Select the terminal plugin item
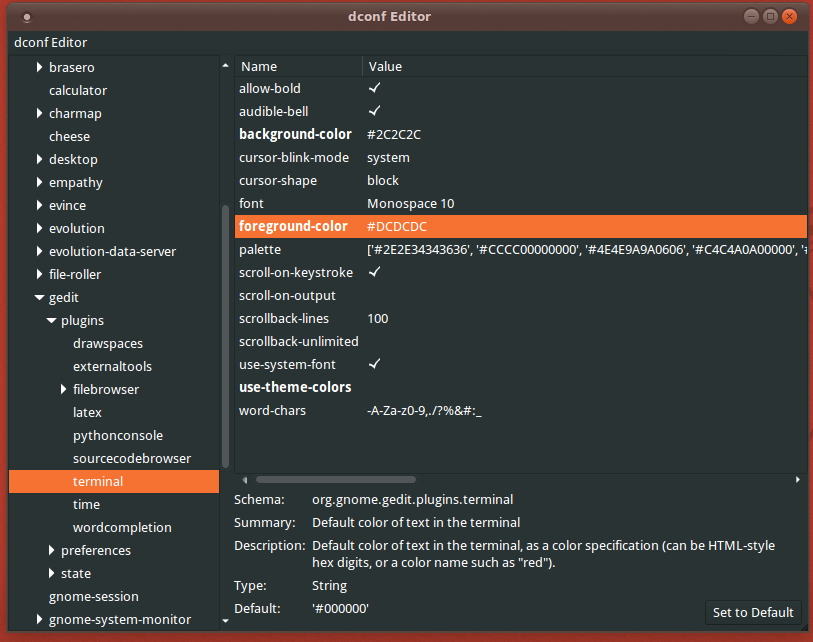The image size is (813, 642). [x=114, y=481]
